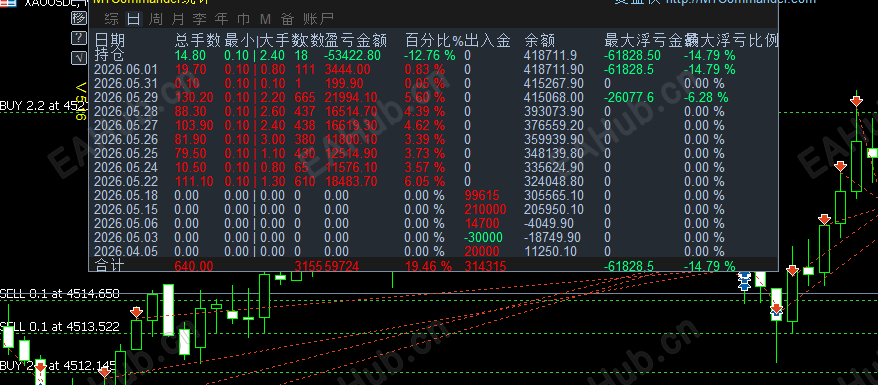Viewport: 878px width, 385px height.
Task: Click the 百分比% column header
Action: pyautogui.click(x=435, y=40)
